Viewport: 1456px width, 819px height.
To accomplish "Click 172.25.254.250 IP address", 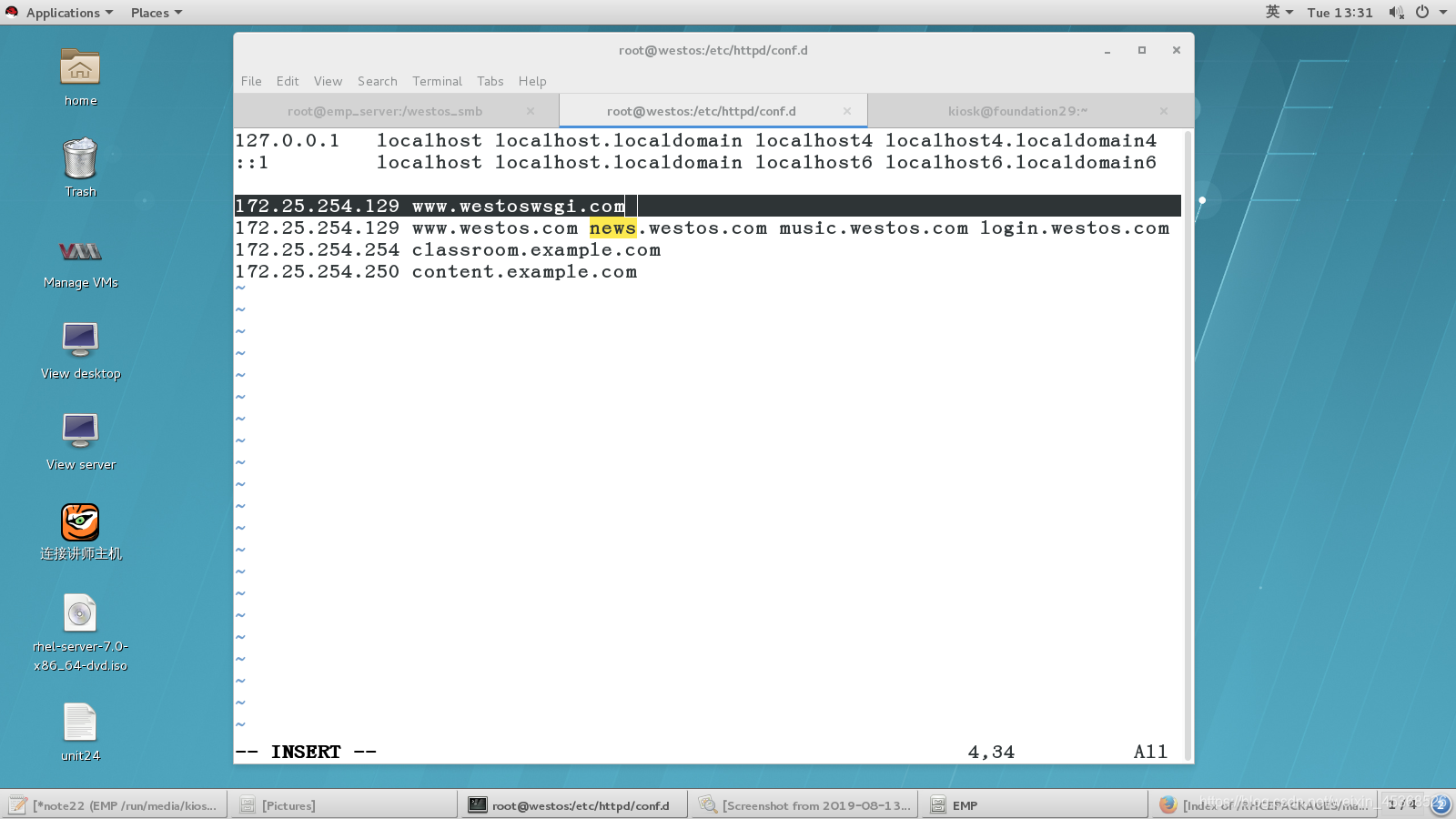I will click(x=317, y=272).
